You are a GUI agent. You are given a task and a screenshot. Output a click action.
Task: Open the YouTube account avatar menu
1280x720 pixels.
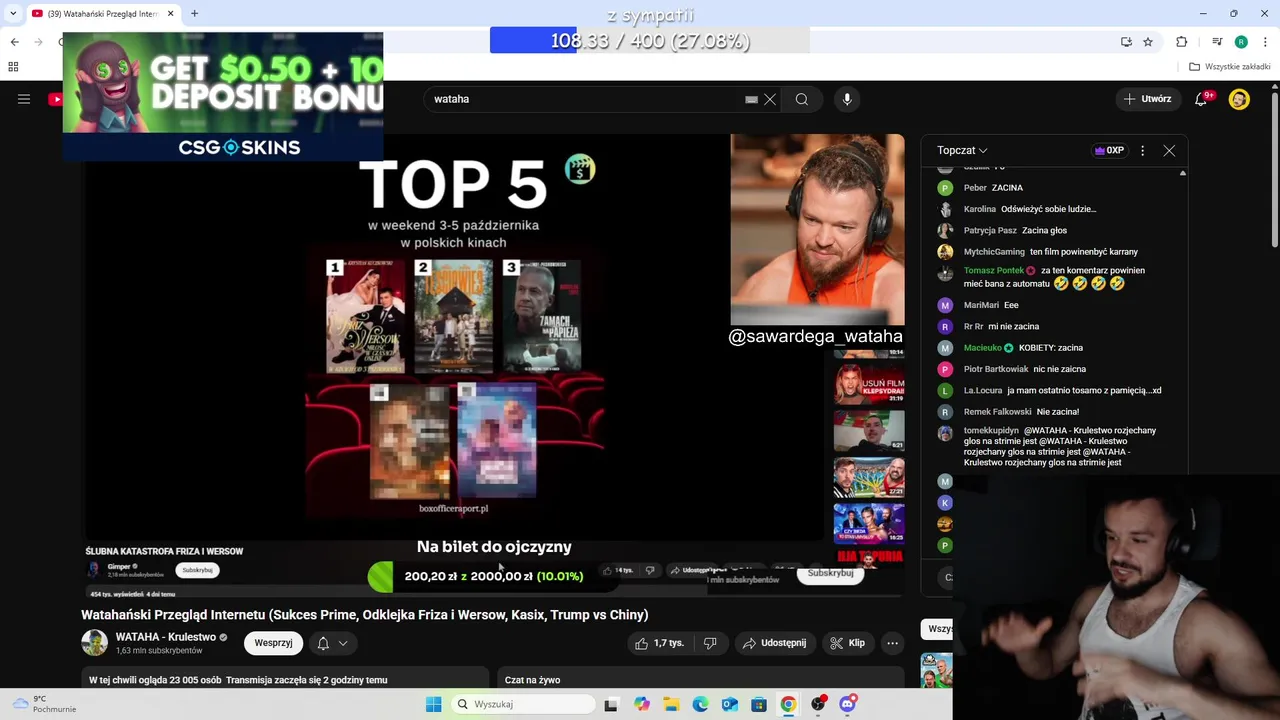(1239, 99)
